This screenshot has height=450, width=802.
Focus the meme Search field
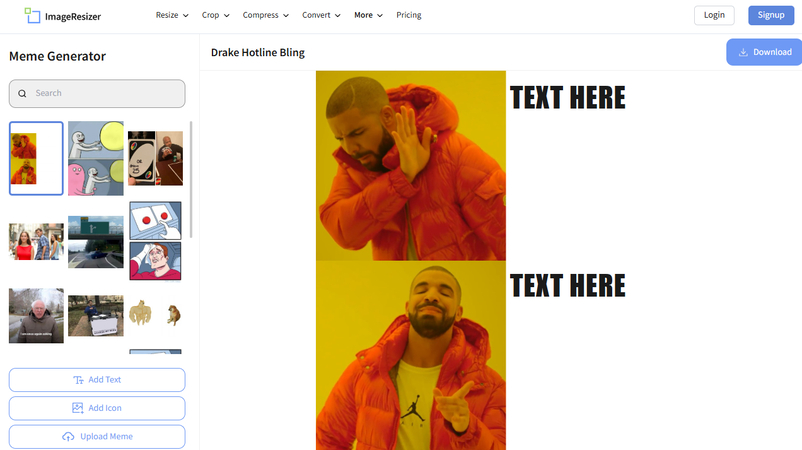pyautogui.click(x=97, y=94)
